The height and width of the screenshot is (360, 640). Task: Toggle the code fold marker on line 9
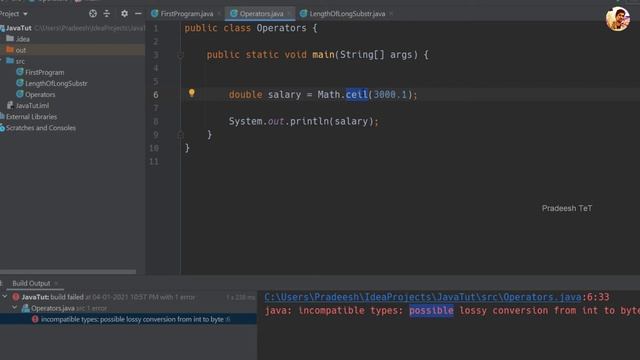180,134
